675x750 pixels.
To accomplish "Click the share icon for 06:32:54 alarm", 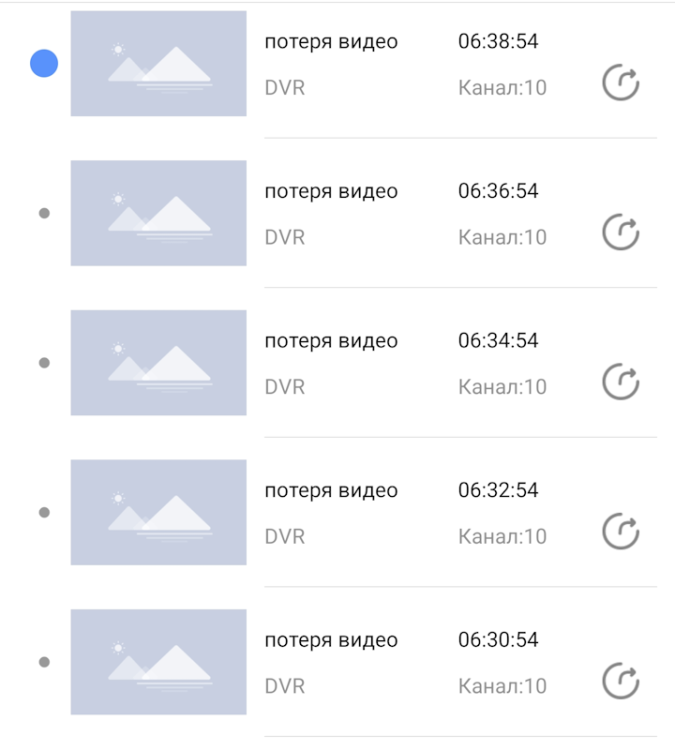I will click(620, 532).
